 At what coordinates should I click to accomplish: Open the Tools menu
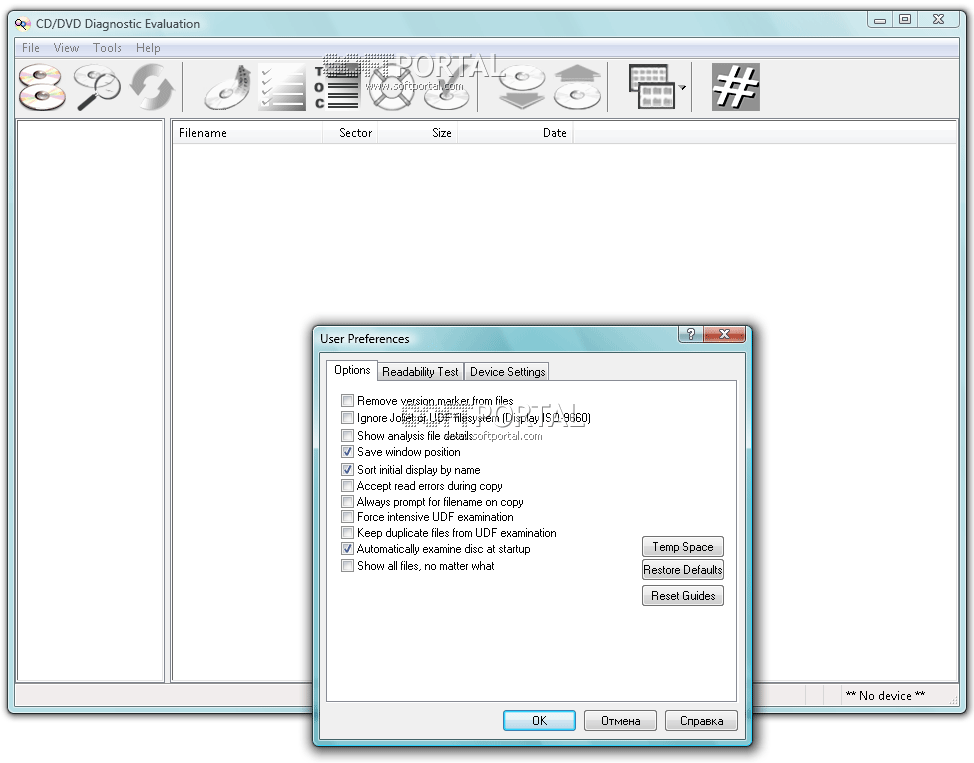[x=107, y=48]
